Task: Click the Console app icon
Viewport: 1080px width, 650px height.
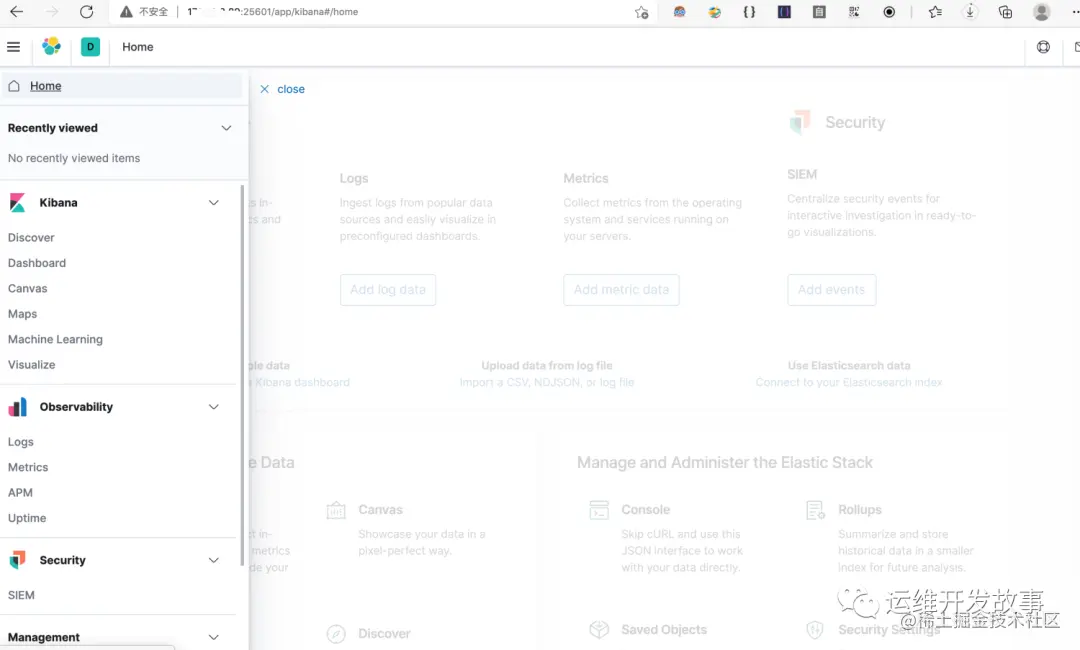Action: click(x=599, y=510)
